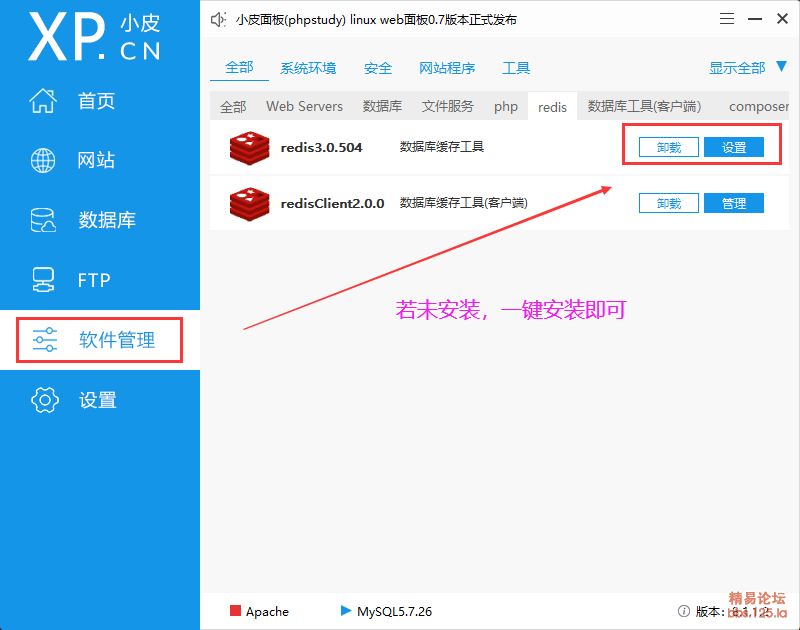This screenshot has height=630, width=800.
Task: Select the 全部 sub-category tab
Action: [x=233, y=107]
